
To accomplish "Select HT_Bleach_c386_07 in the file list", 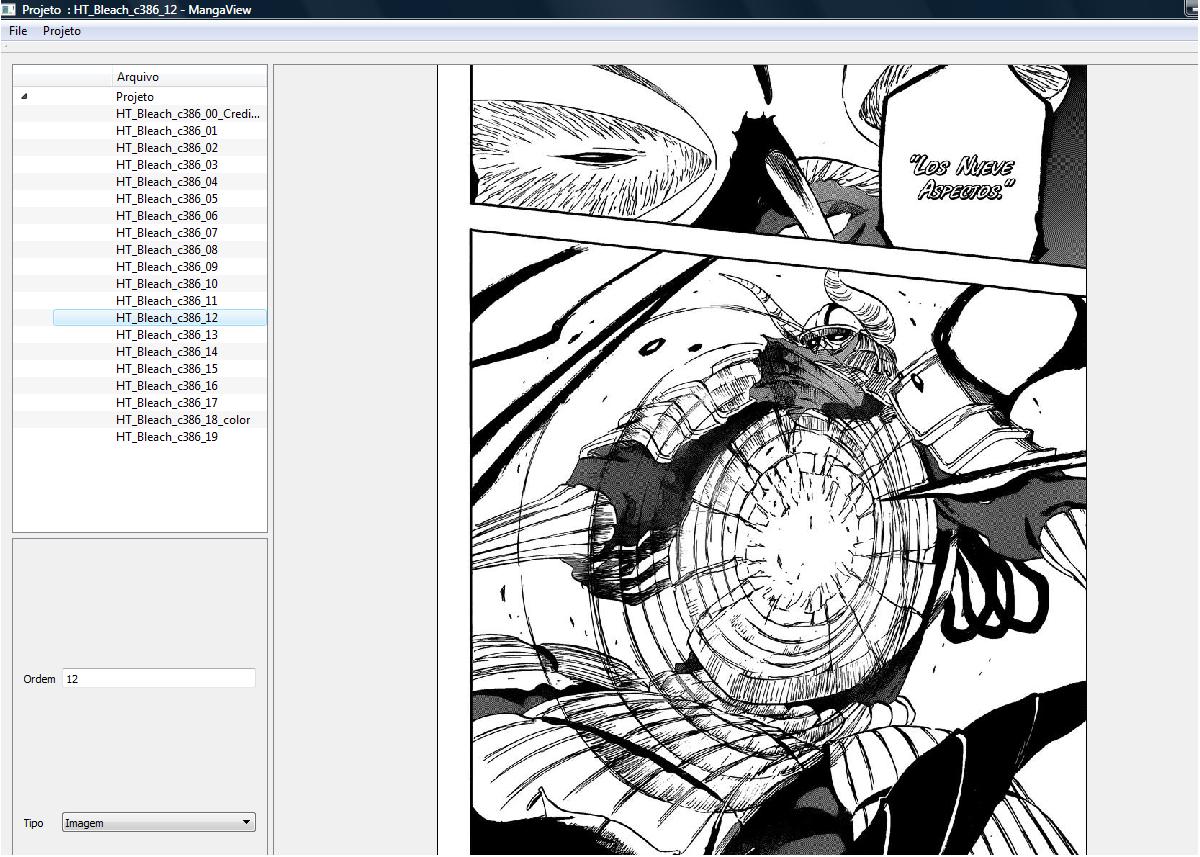I will click(167, 233).
